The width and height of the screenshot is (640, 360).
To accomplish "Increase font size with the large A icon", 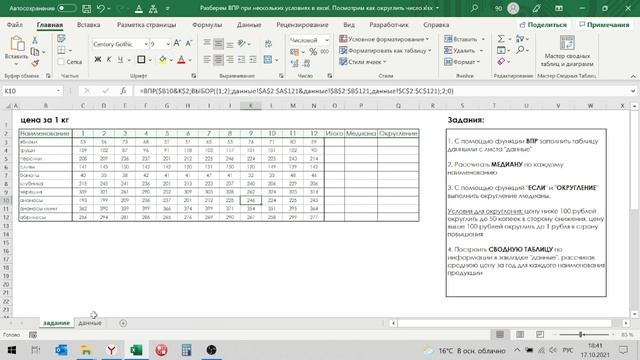I will [177, 43].
